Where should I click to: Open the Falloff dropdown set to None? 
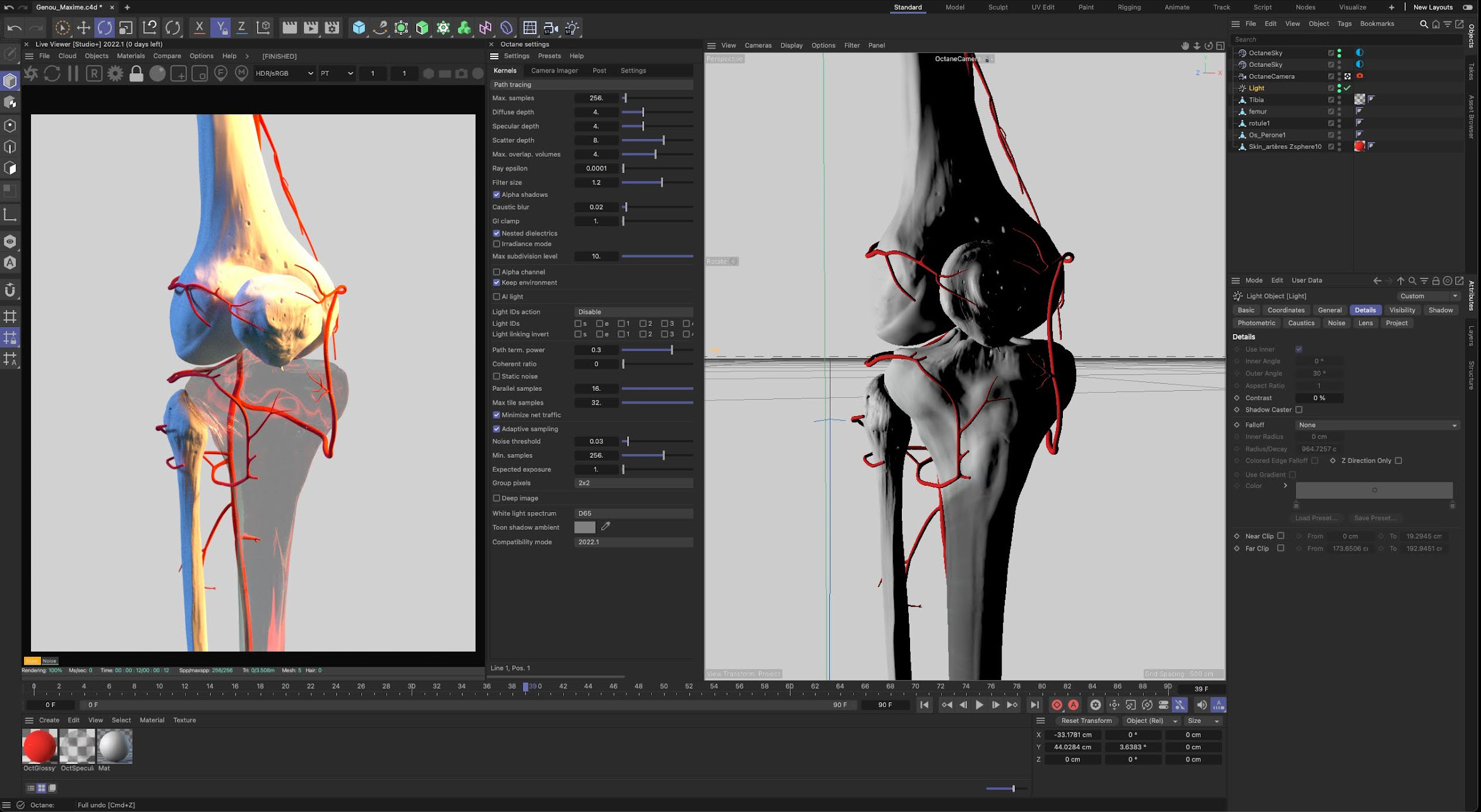[1377, 425]
